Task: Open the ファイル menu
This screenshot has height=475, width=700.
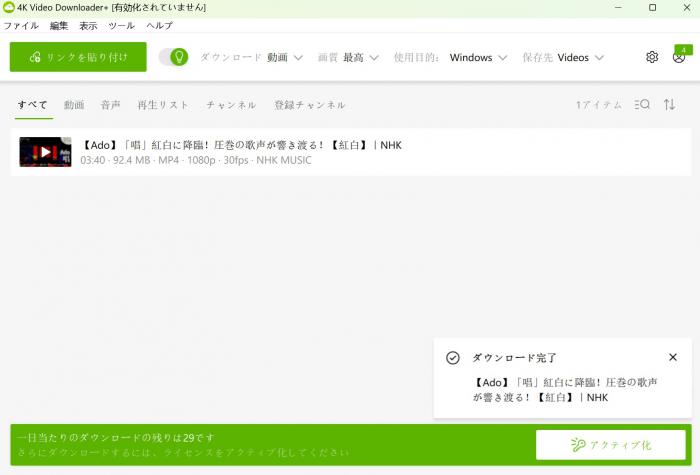Action: (x=21, y=25)
